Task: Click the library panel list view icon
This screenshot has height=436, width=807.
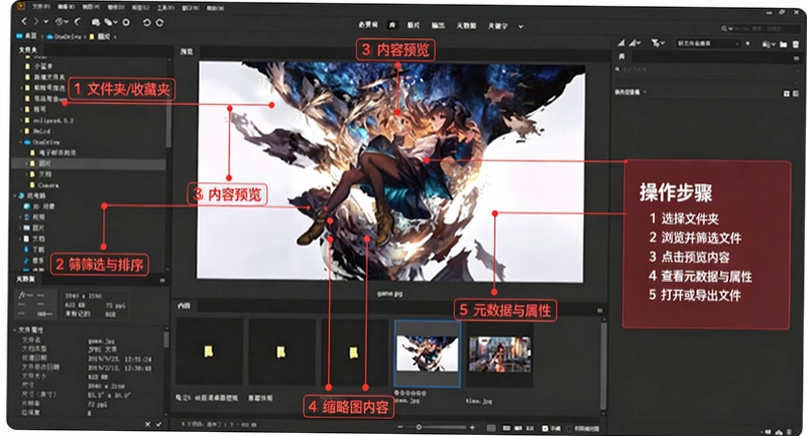Action: pyautogui.click(x=796, y=93)
